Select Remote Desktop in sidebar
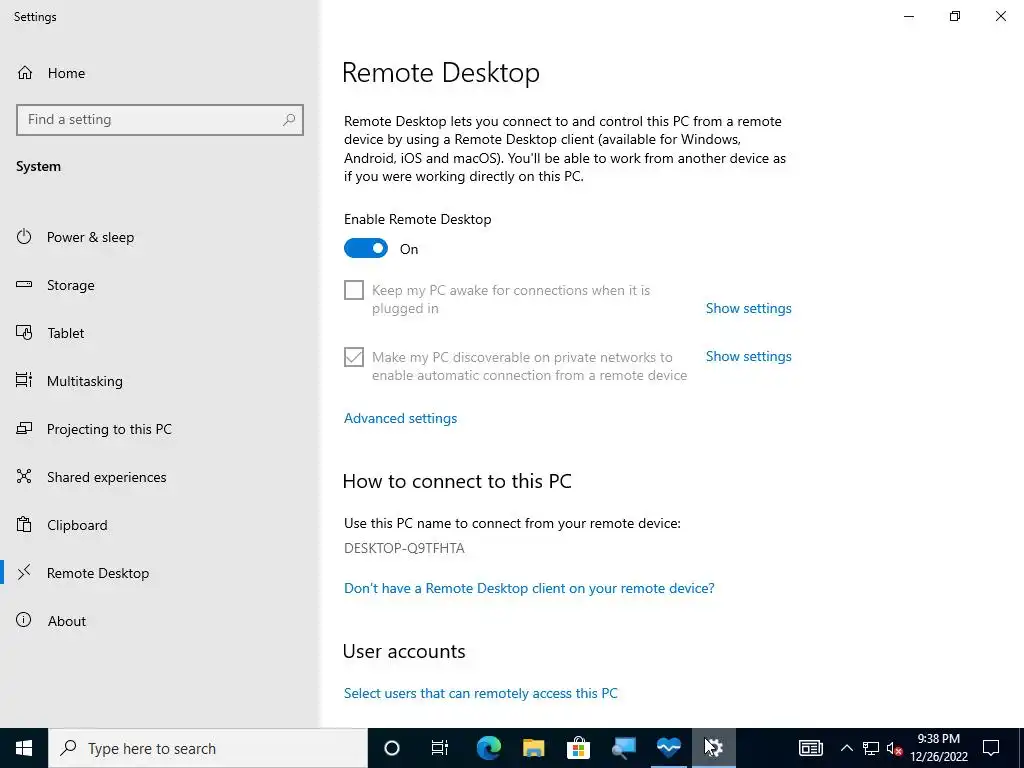The height and width of the screenshot is (768, 1024). coord(98,573)
